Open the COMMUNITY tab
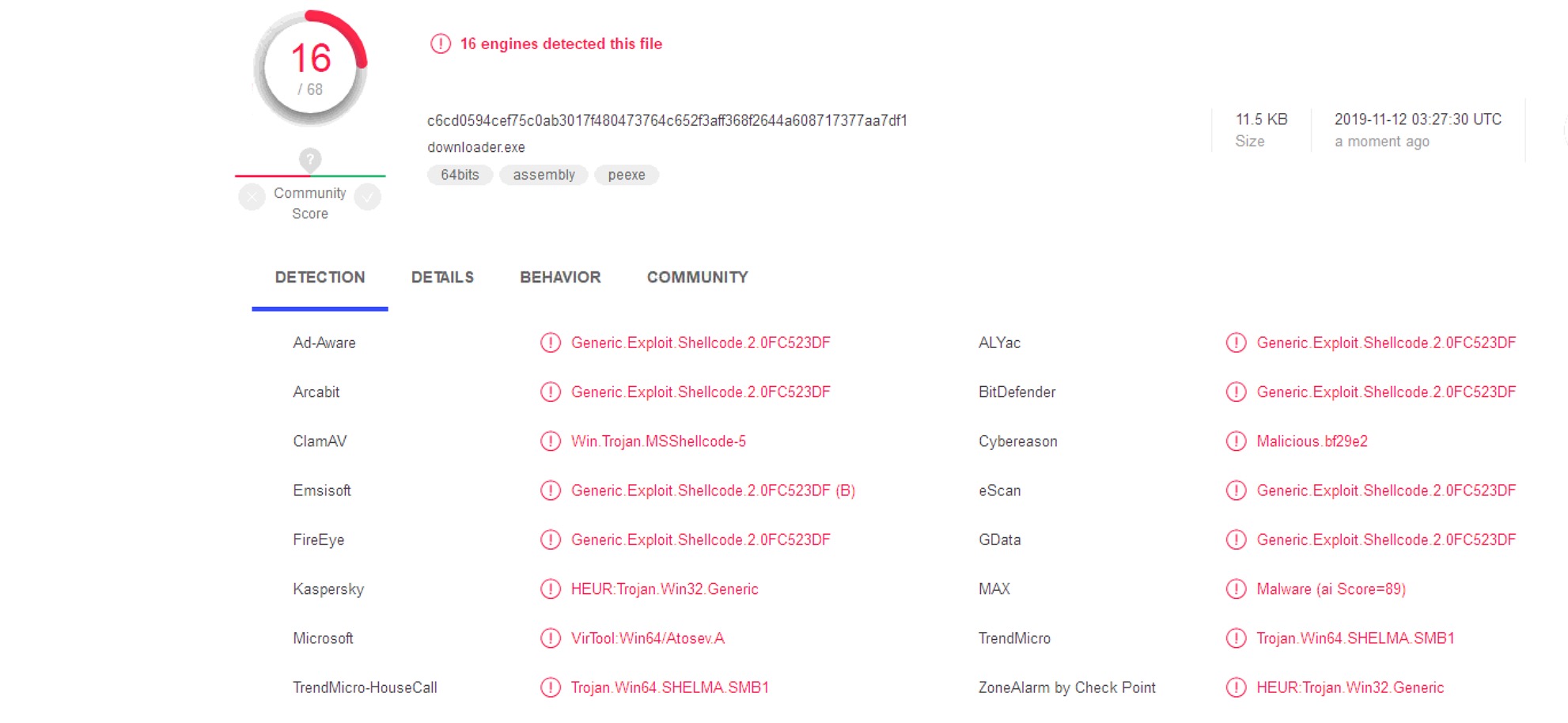The height and width of the screenshot is (723, 1568). tap(697, 278)
